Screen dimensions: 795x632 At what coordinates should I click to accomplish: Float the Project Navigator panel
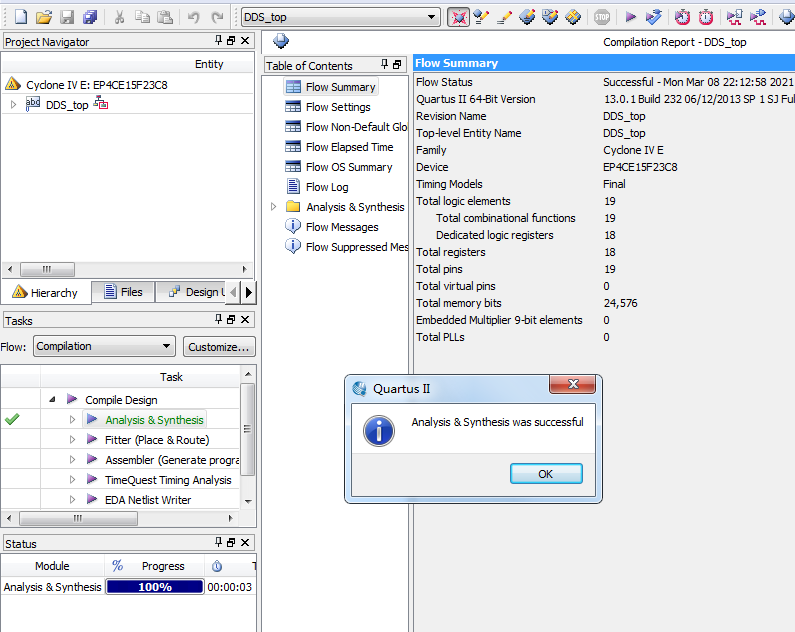point(231,41)
